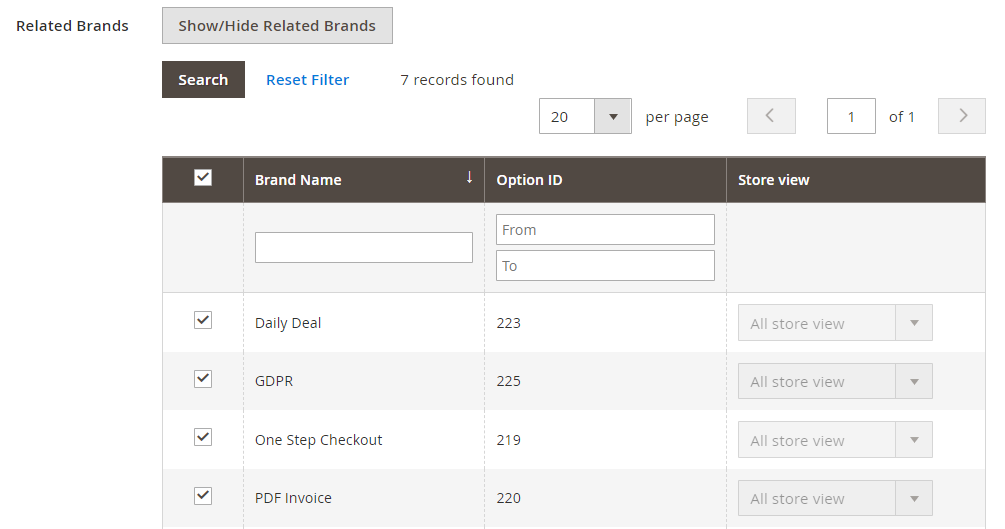
Task: Click the Search button
Action: click(x=203, y=80)
